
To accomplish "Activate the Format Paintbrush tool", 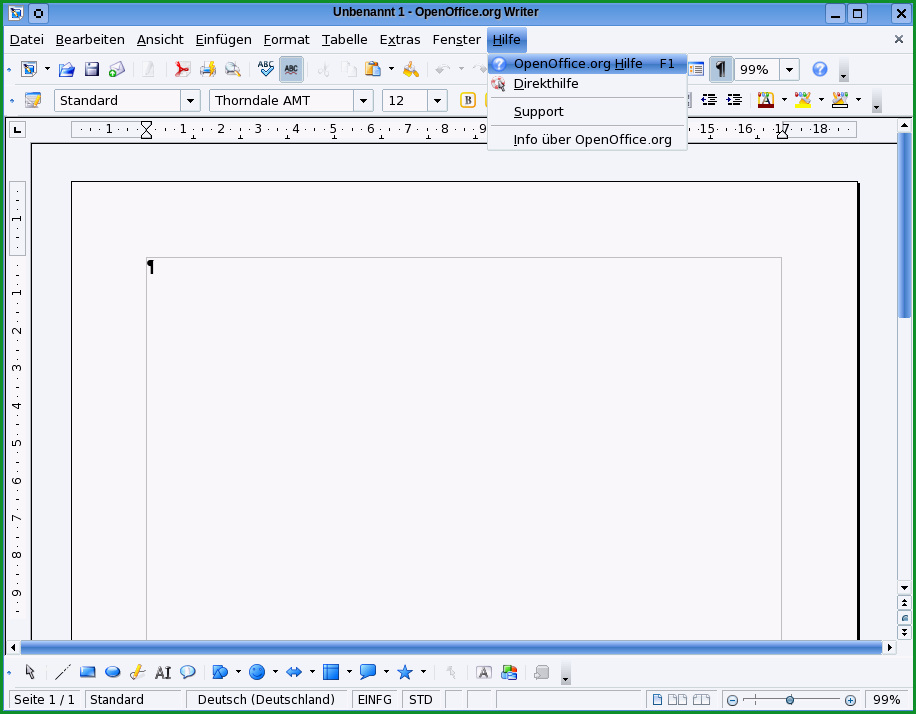I will (411, 70).
